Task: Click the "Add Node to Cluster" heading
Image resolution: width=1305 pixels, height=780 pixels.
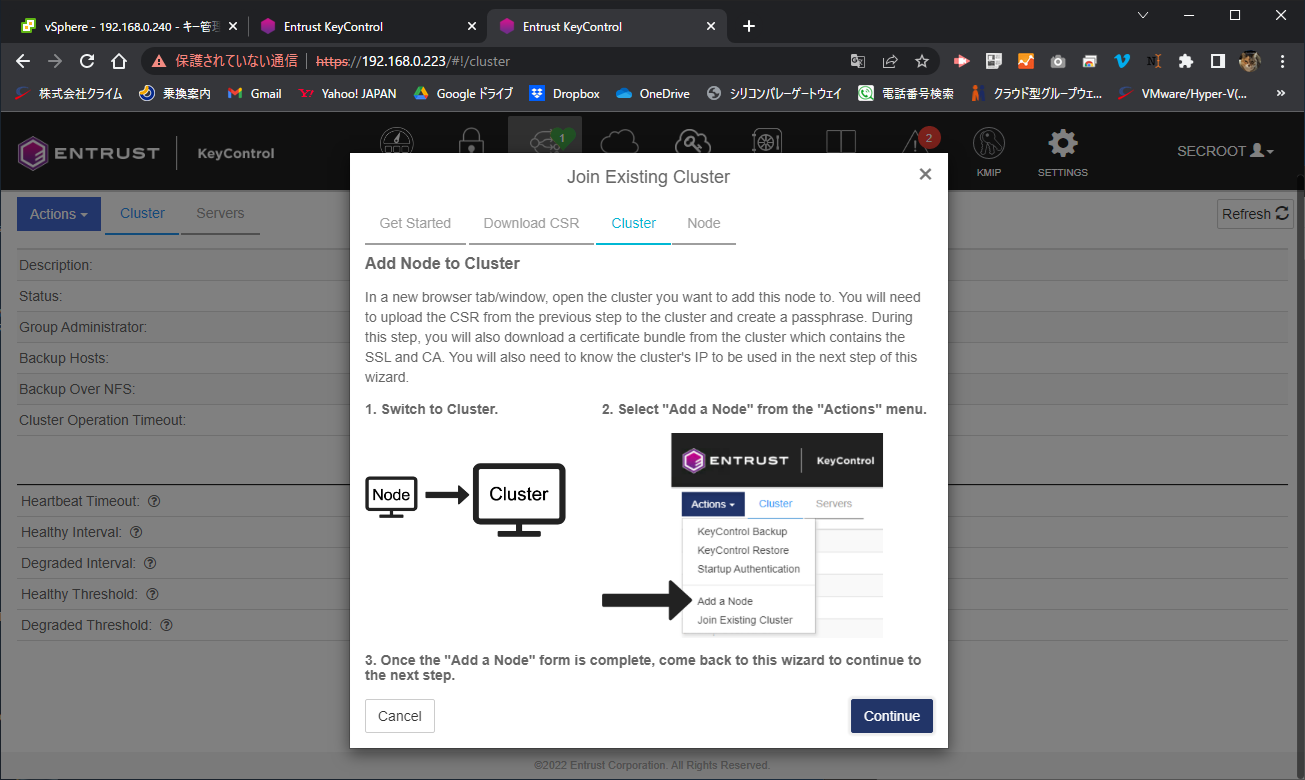Action: tap(442, 264)
